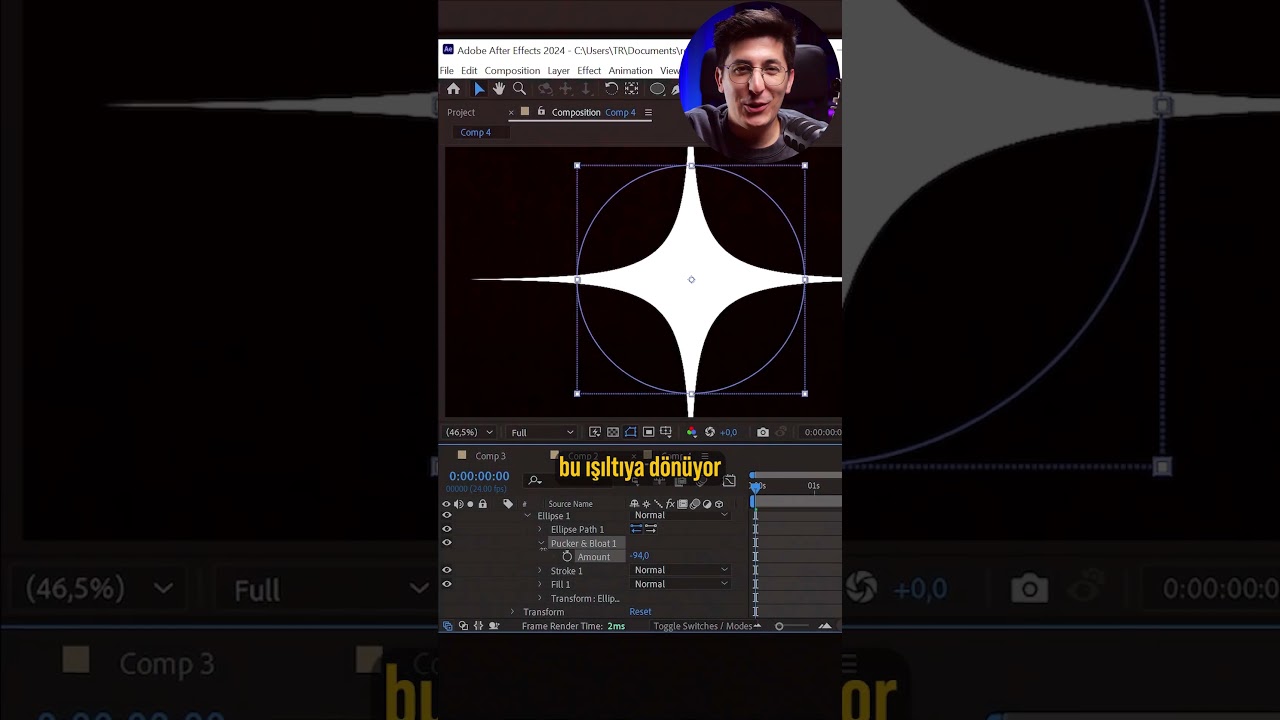The height and width of the screenshot is (720, 1280).
Task: Toggle In/Out/Duration pane braces icon
Action: point(478,626)
